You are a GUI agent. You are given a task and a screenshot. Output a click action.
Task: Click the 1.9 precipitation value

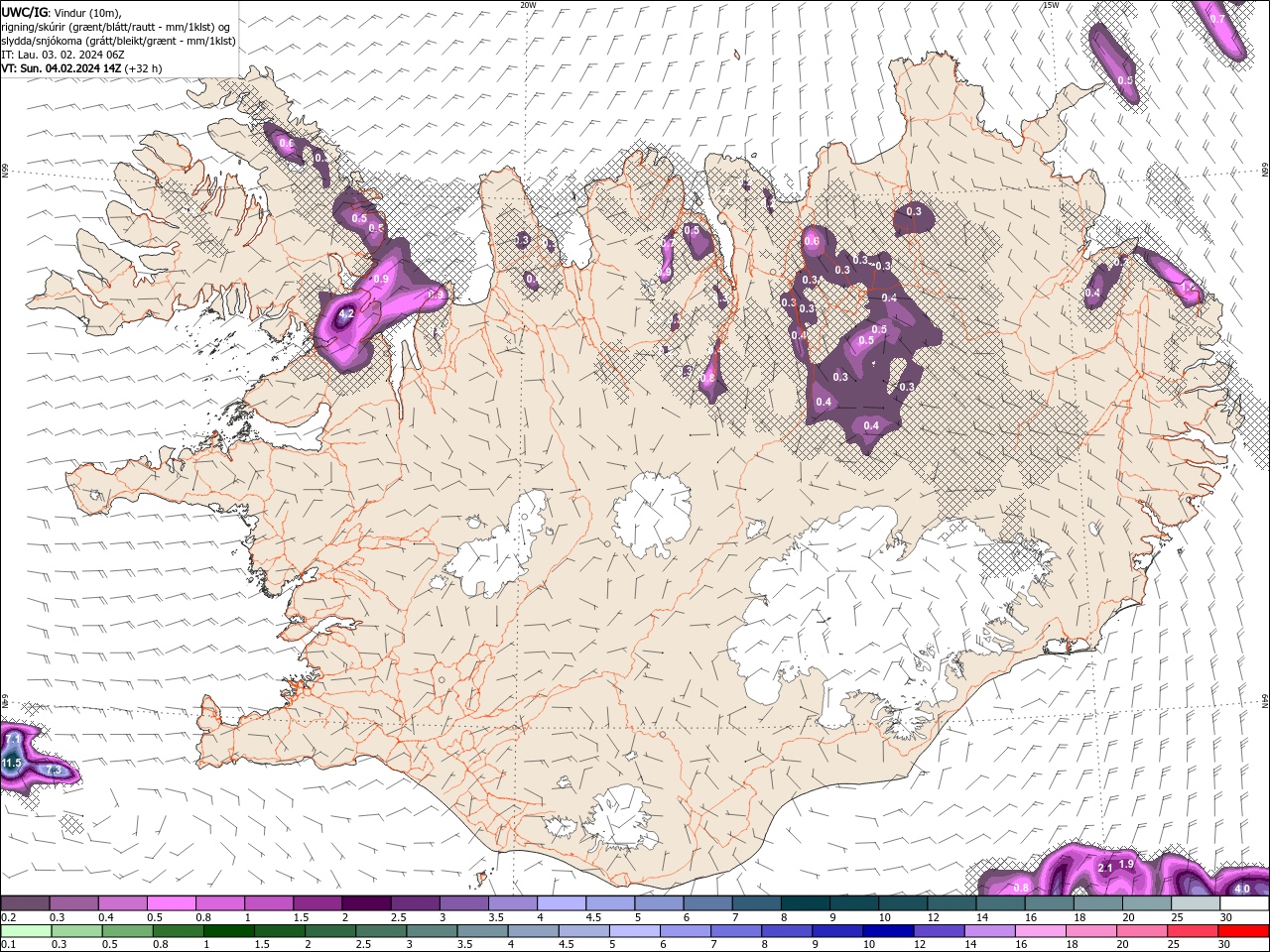coord(1126,864)
